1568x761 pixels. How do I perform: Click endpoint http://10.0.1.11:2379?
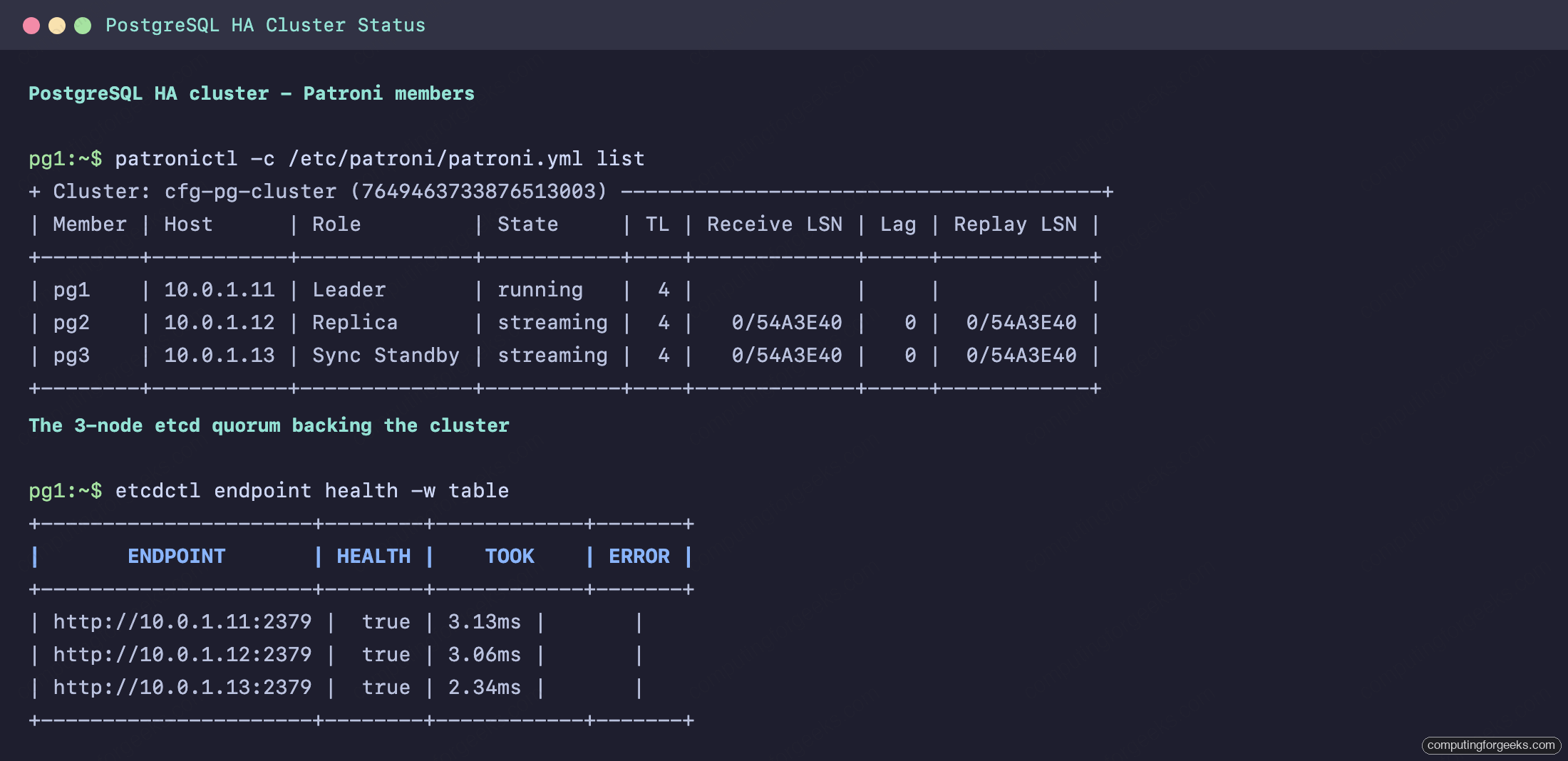click(x=182, y=622)
